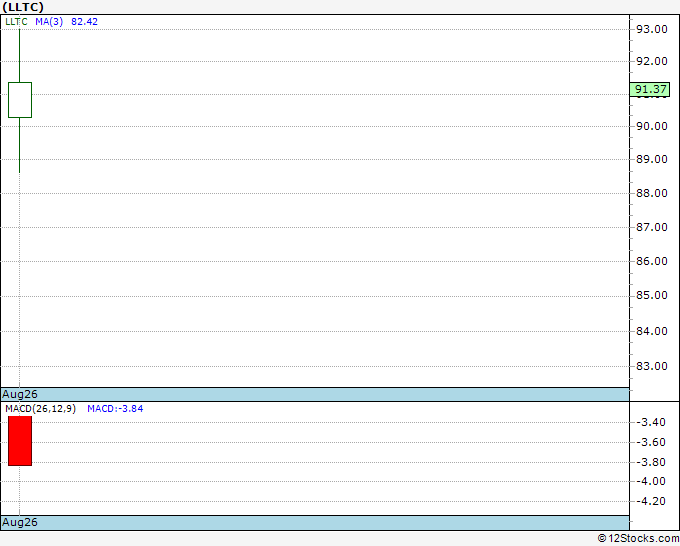Click the 91.37 current price tag

pyautogui.click(x=650, y=89)
